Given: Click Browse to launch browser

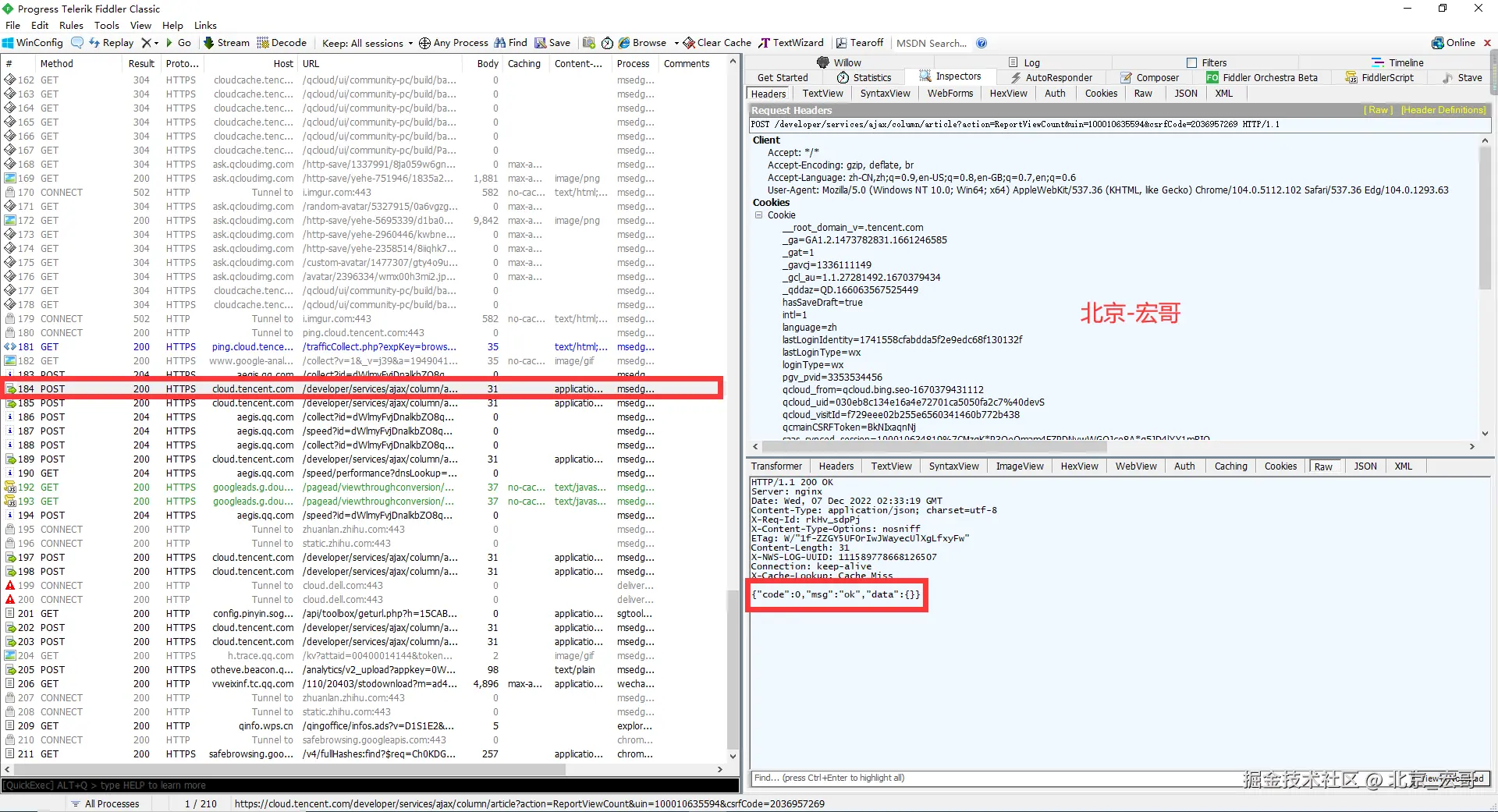Looking at the screenshot, I should pyautogui.click(x=642, y=43).
